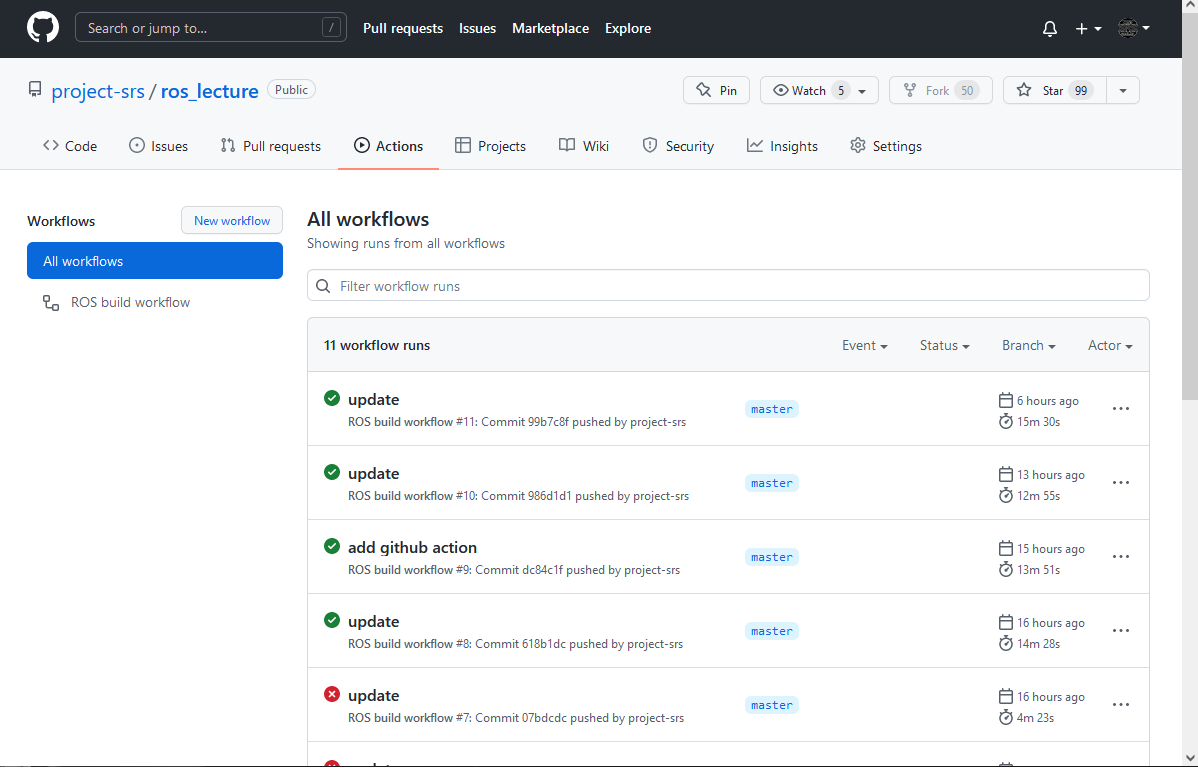Open the plus create-new menu
The height and width of the screenshot is (768, 1198).
click(x=1088, y=28)
